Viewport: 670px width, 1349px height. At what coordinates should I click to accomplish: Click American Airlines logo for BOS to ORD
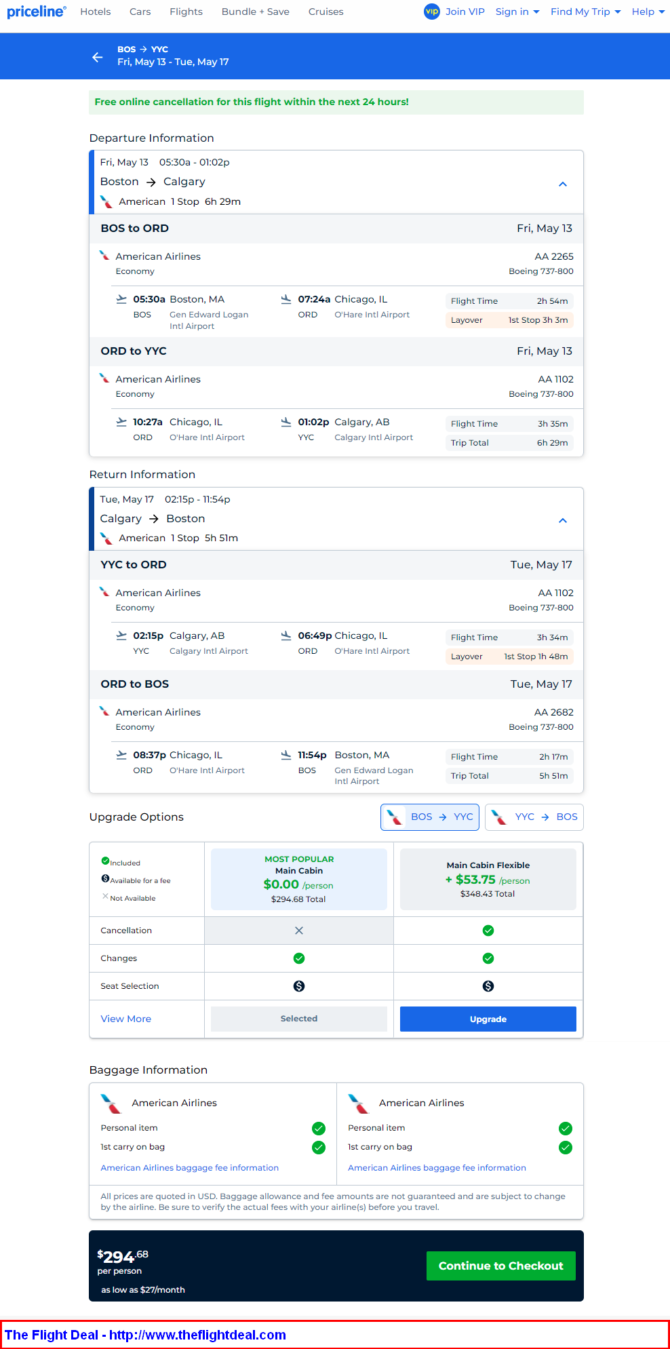click(x=104, y=256)
